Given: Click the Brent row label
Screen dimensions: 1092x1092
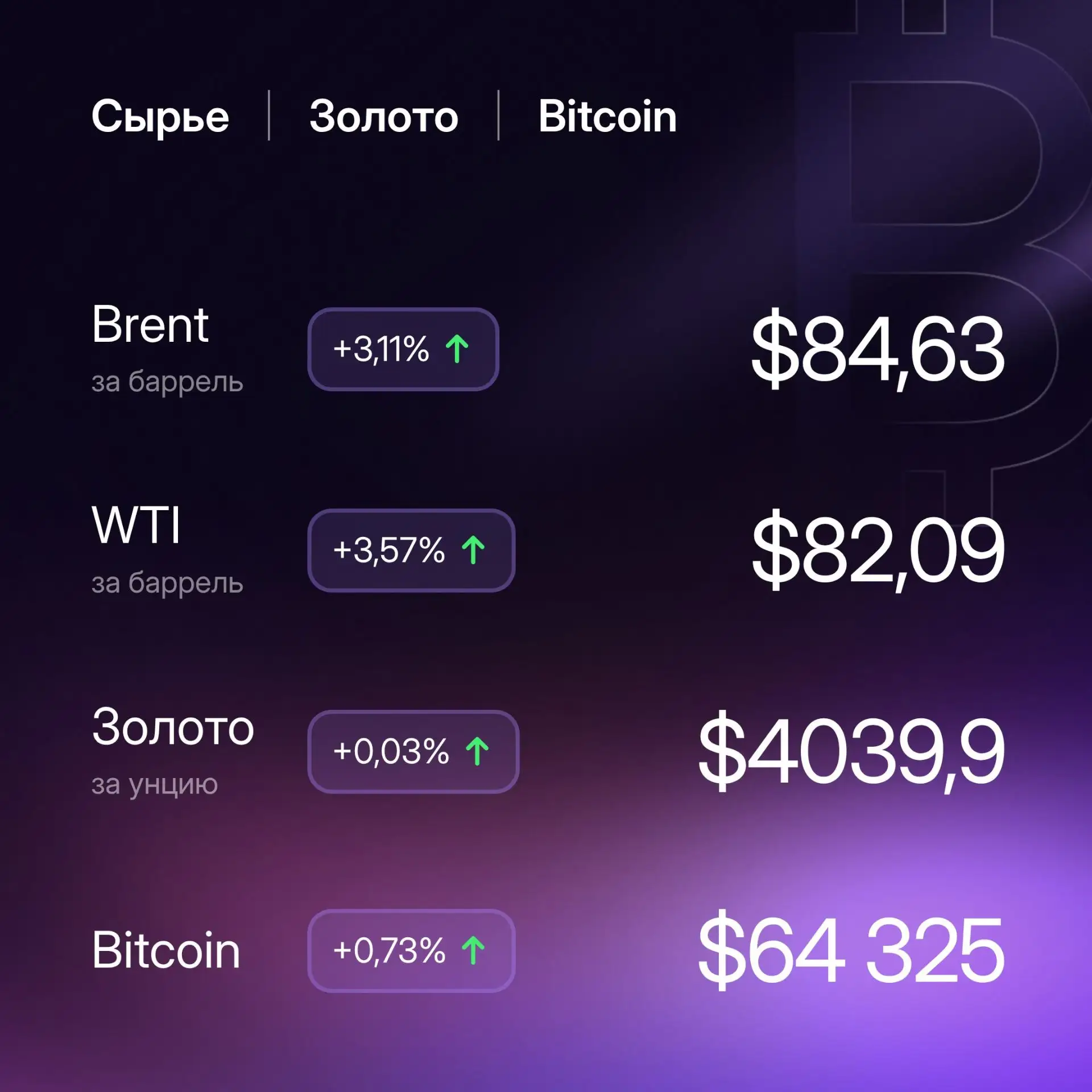Looking at the screenshot, I should (150, 324).
